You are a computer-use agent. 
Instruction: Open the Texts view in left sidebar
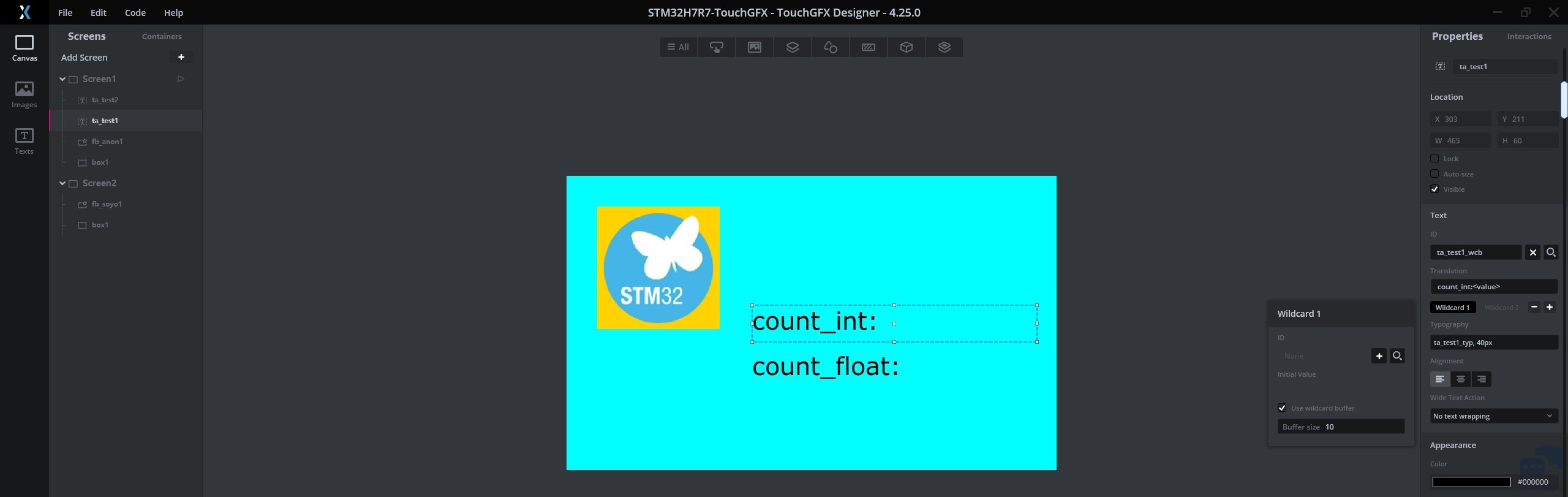click(24, 141)
